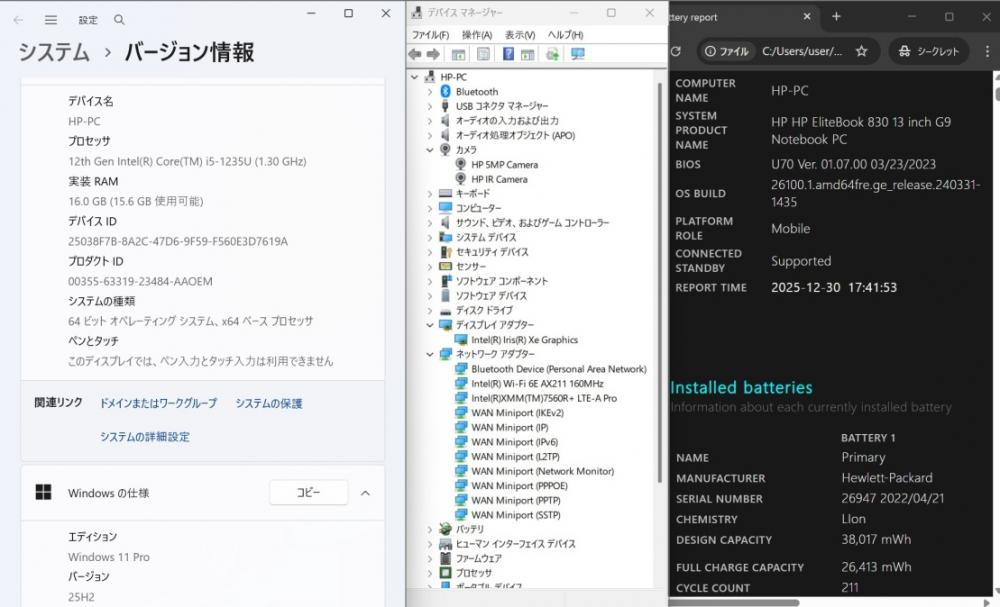
Task: Close the battery report browser tab
Action: (x=807, y=17)
